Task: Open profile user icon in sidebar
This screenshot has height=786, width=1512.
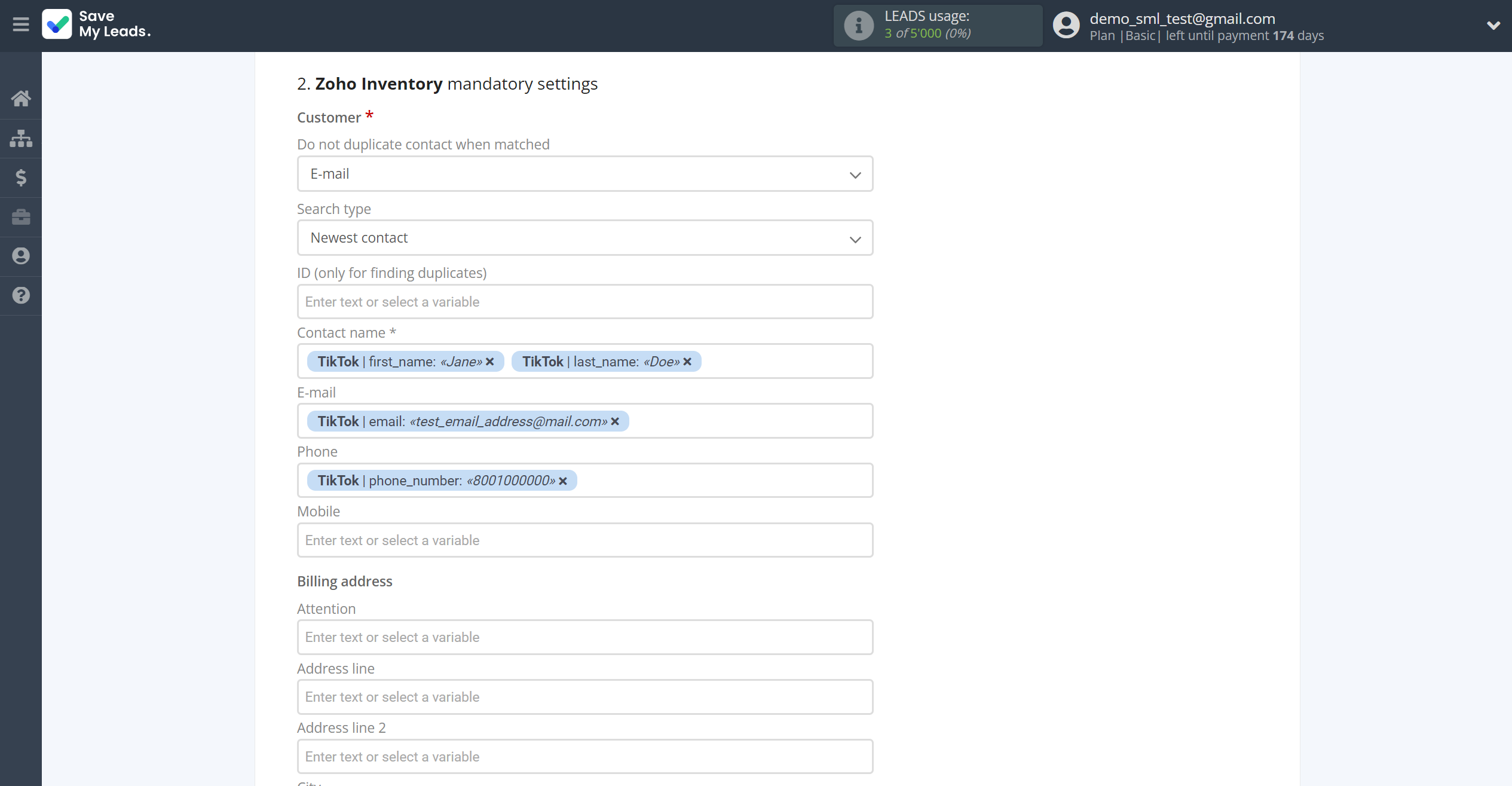Action: [x=21, y=256]
